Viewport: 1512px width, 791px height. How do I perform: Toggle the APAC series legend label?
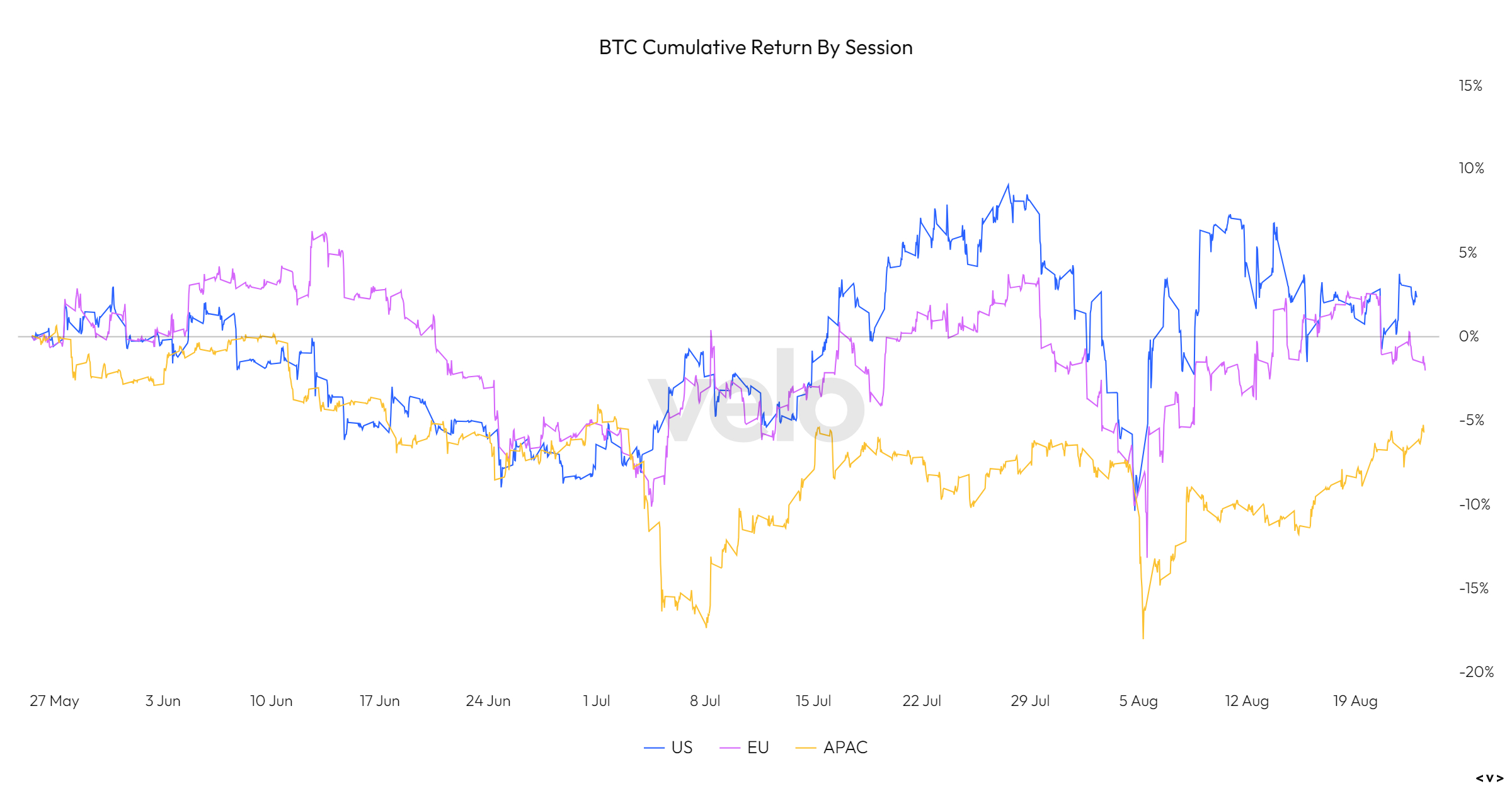click(x=845, y=748)
